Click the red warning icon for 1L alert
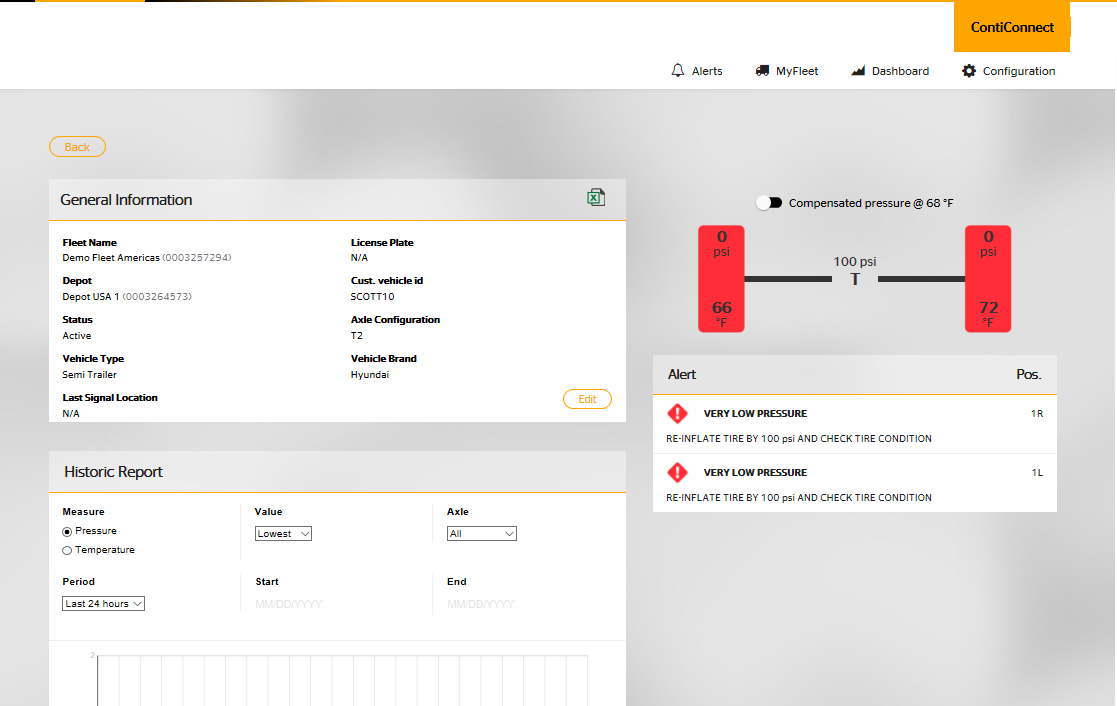Viewport: 1117px width, 706px height. [x=678, y=472]
